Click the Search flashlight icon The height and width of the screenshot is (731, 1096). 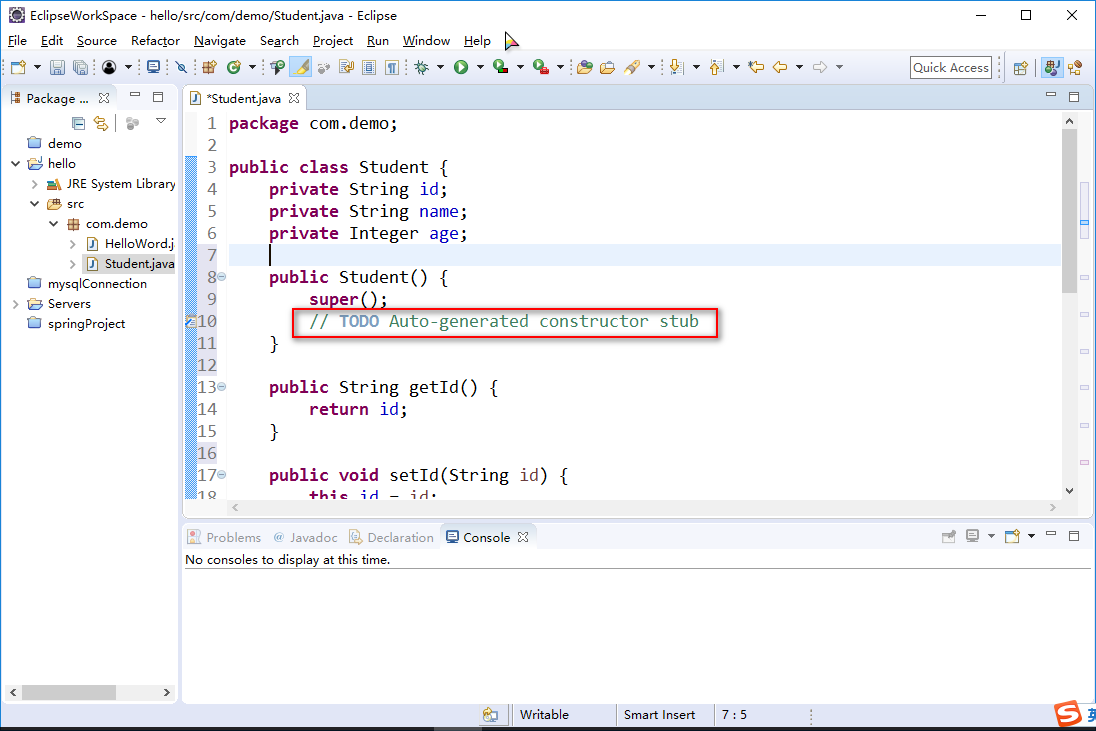click(x=632, y=67)
